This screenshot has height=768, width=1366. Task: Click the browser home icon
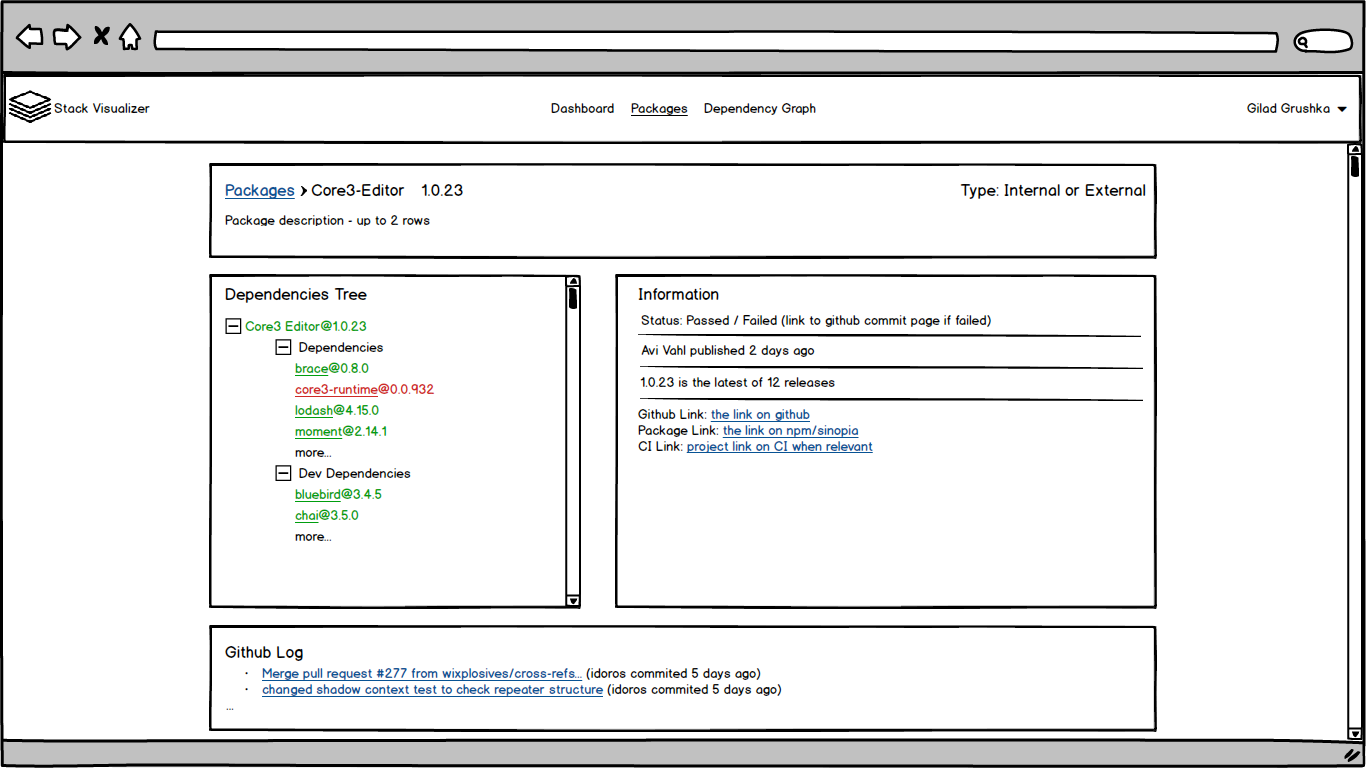pos(130,37)
